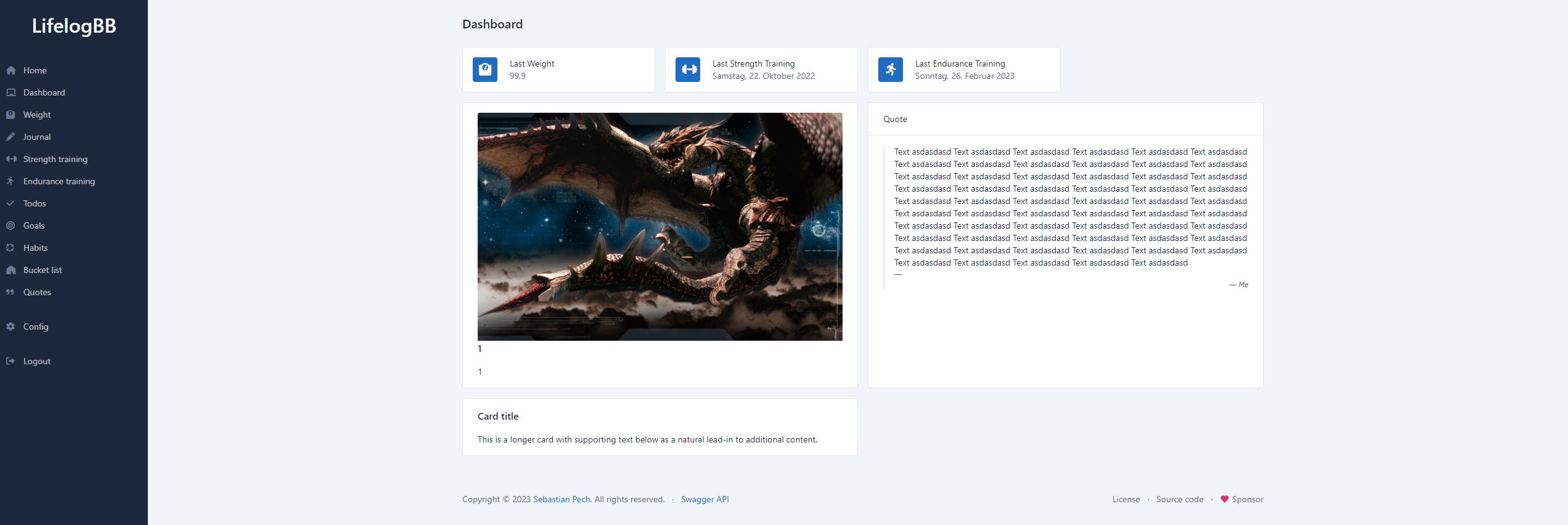Click the Dashboard monitor icon in sidebar
The width and height of the screenshot is (1568, 525).
10,92
